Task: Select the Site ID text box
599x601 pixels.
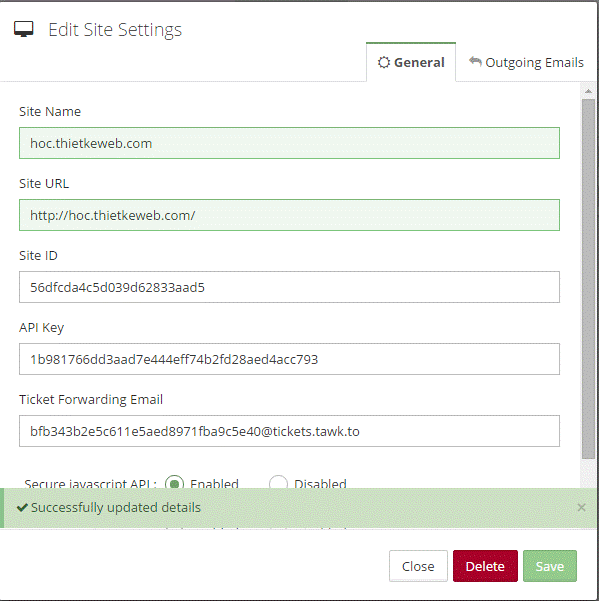Action: (x=289, y=287)
